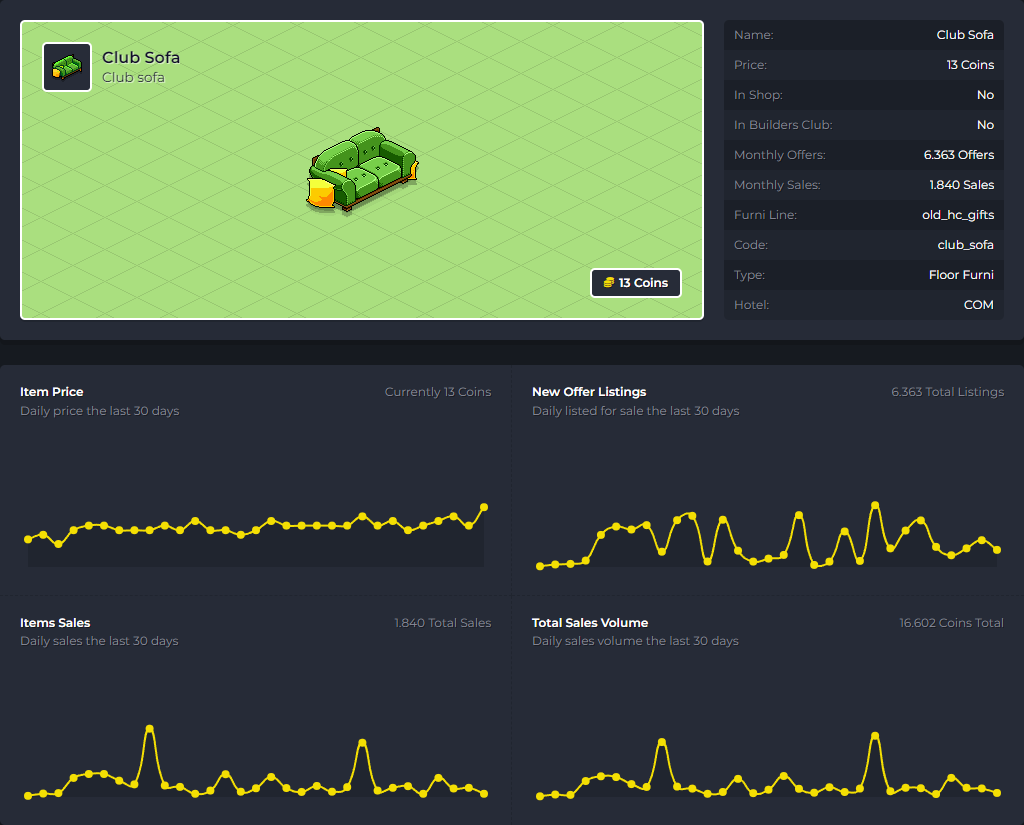The height and width of the screenshot is (825, 1024).
Task: Click the 'Monthly Offers:' label
Action: (779, 155)
